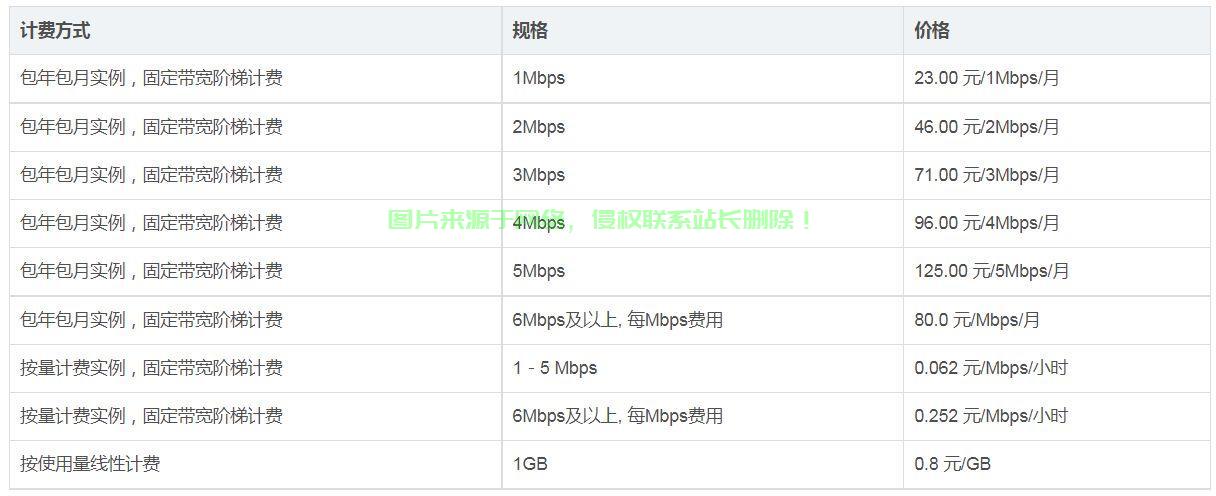Click the price 80.0 元/Mbps/月
Screen dimensions: 1216x496
point(977,320)
